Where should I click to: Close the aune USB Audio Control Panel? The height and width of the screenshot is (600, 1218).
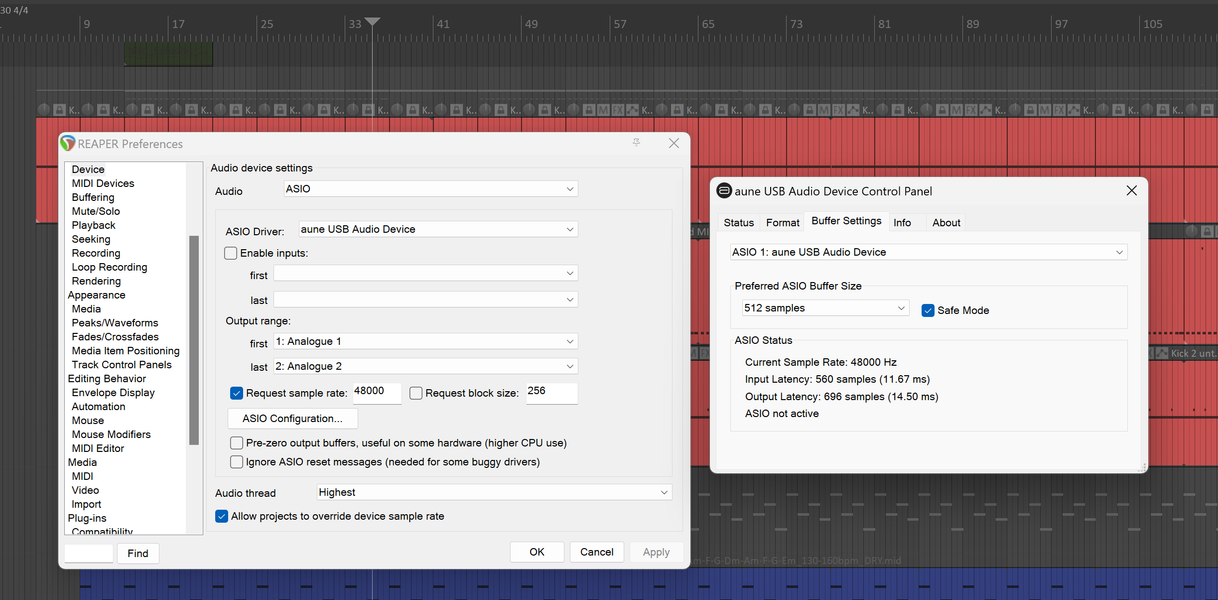(x=1131, y=190)
